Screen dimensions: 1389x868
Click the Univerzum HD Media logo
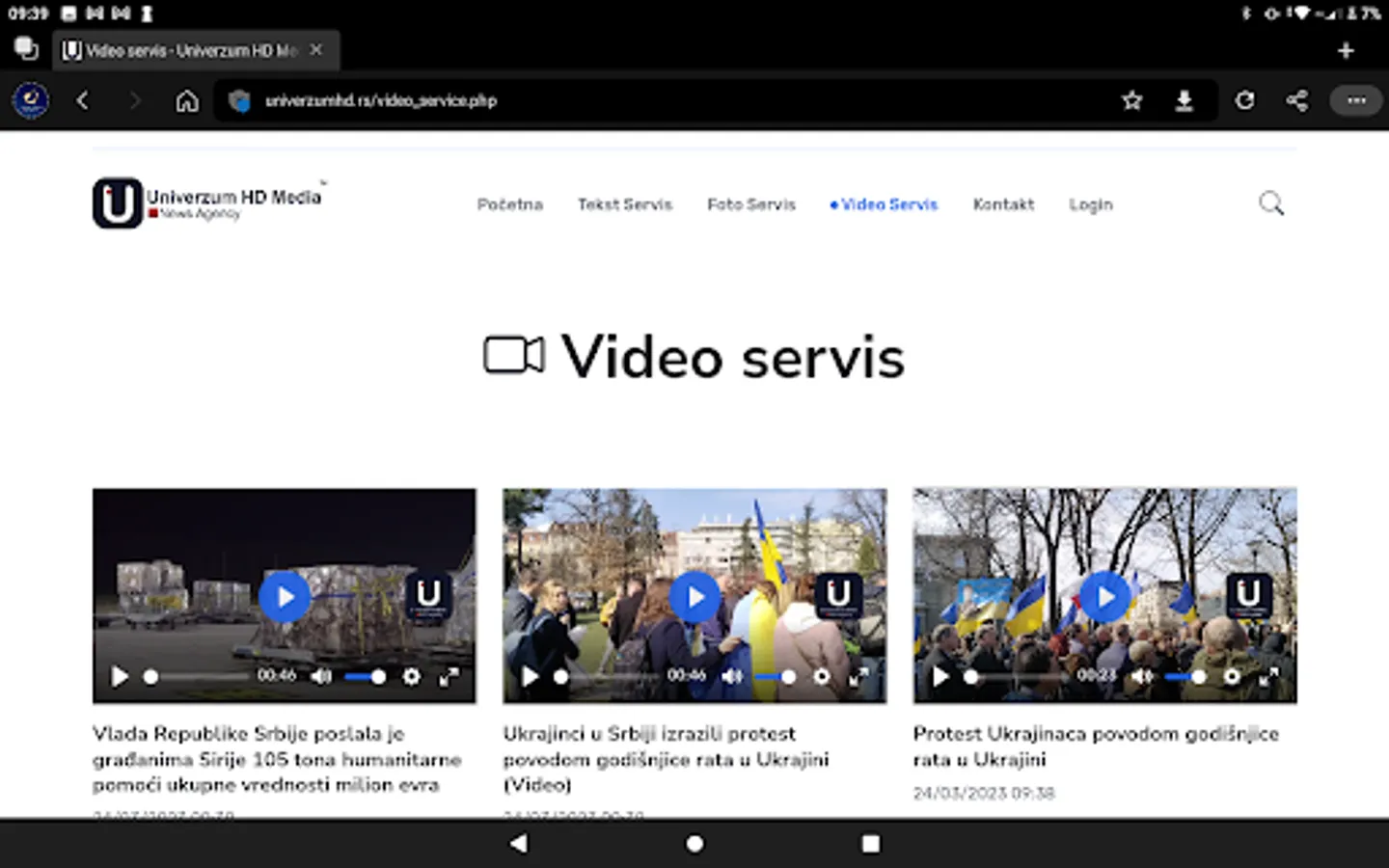pos(208,203)
